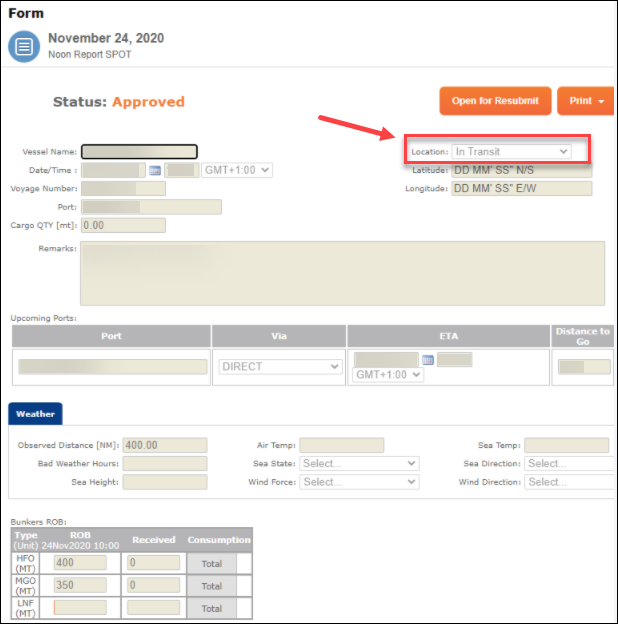Click the Cargo QTY input field
The height and width of the screenshot is (624, 618).
pos(124,225)
